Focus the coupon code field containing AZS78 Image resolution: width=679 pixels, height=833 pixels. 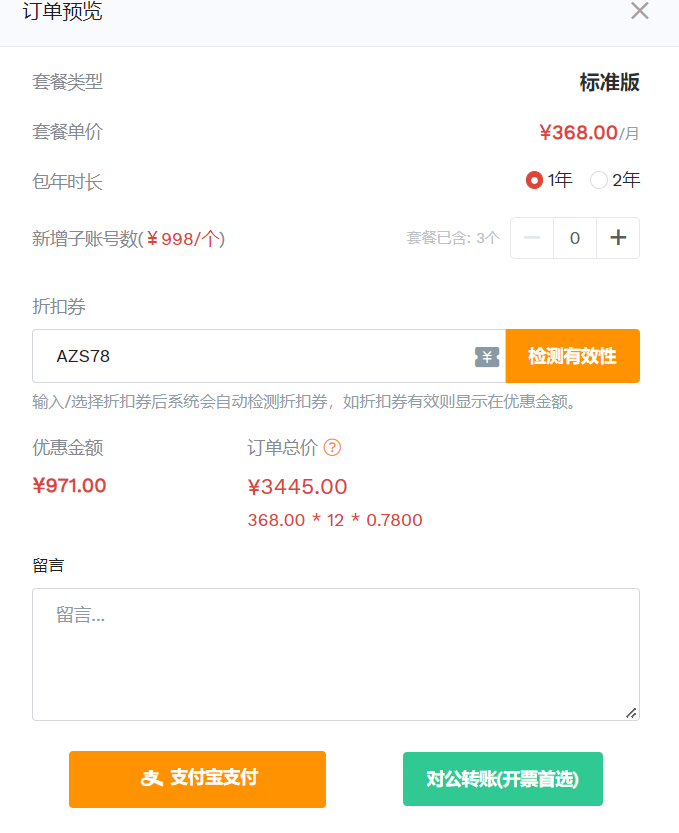click(x=250, y=356)
